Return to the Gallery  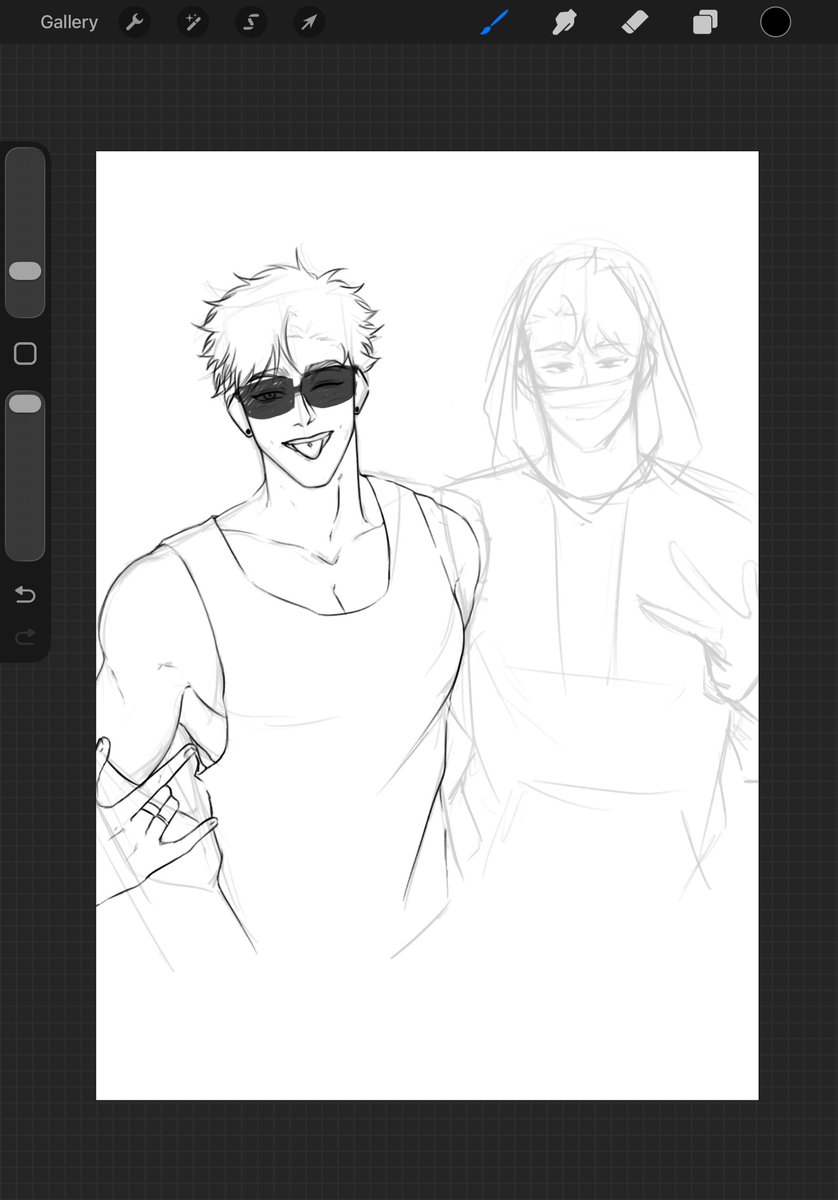click(x=69, y=22)
